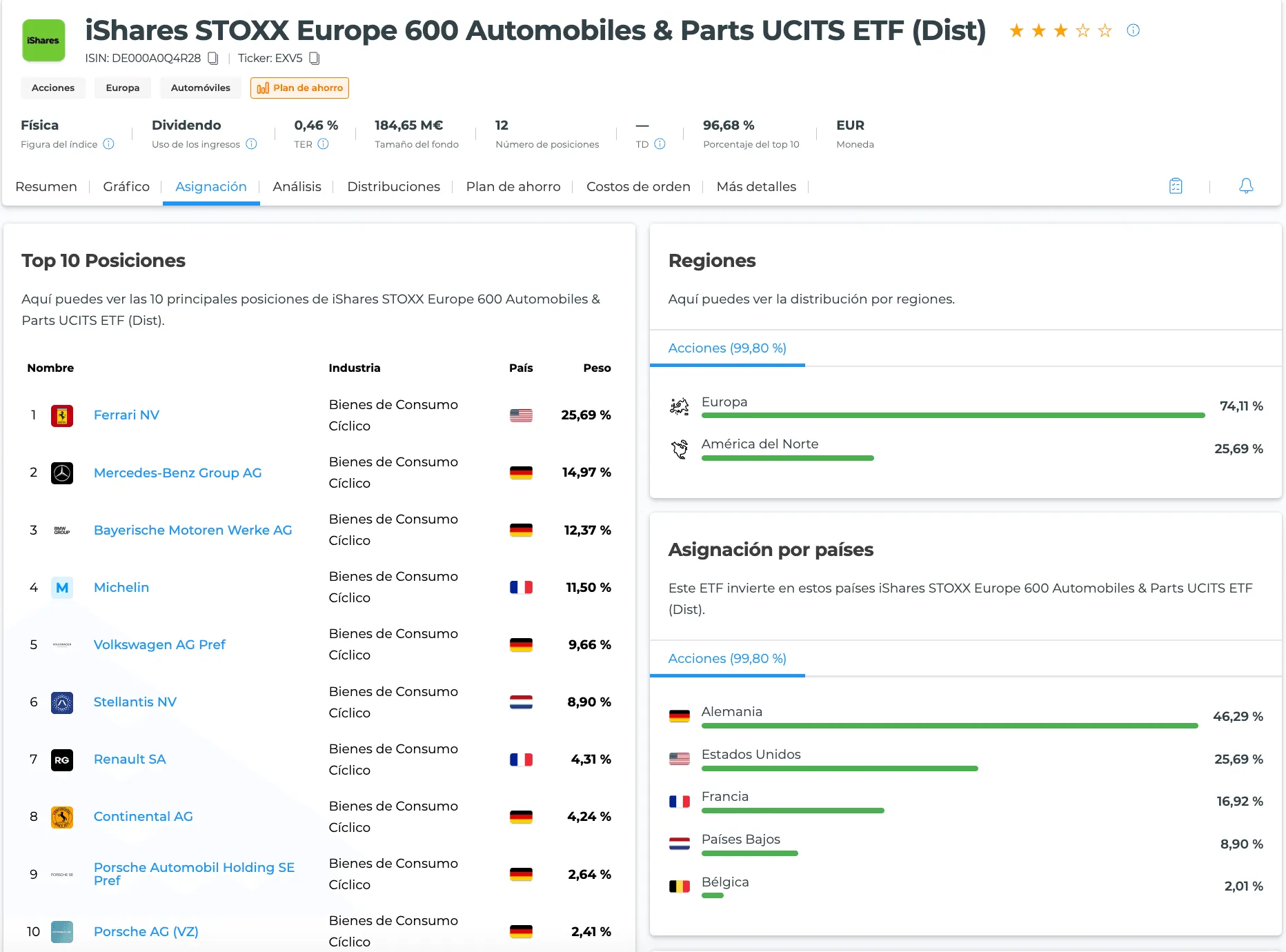Viewport: 1286px width, 952px height.
Task: Click the Acciones tag button
Action: pyautogui.click(x=53, y=88)
